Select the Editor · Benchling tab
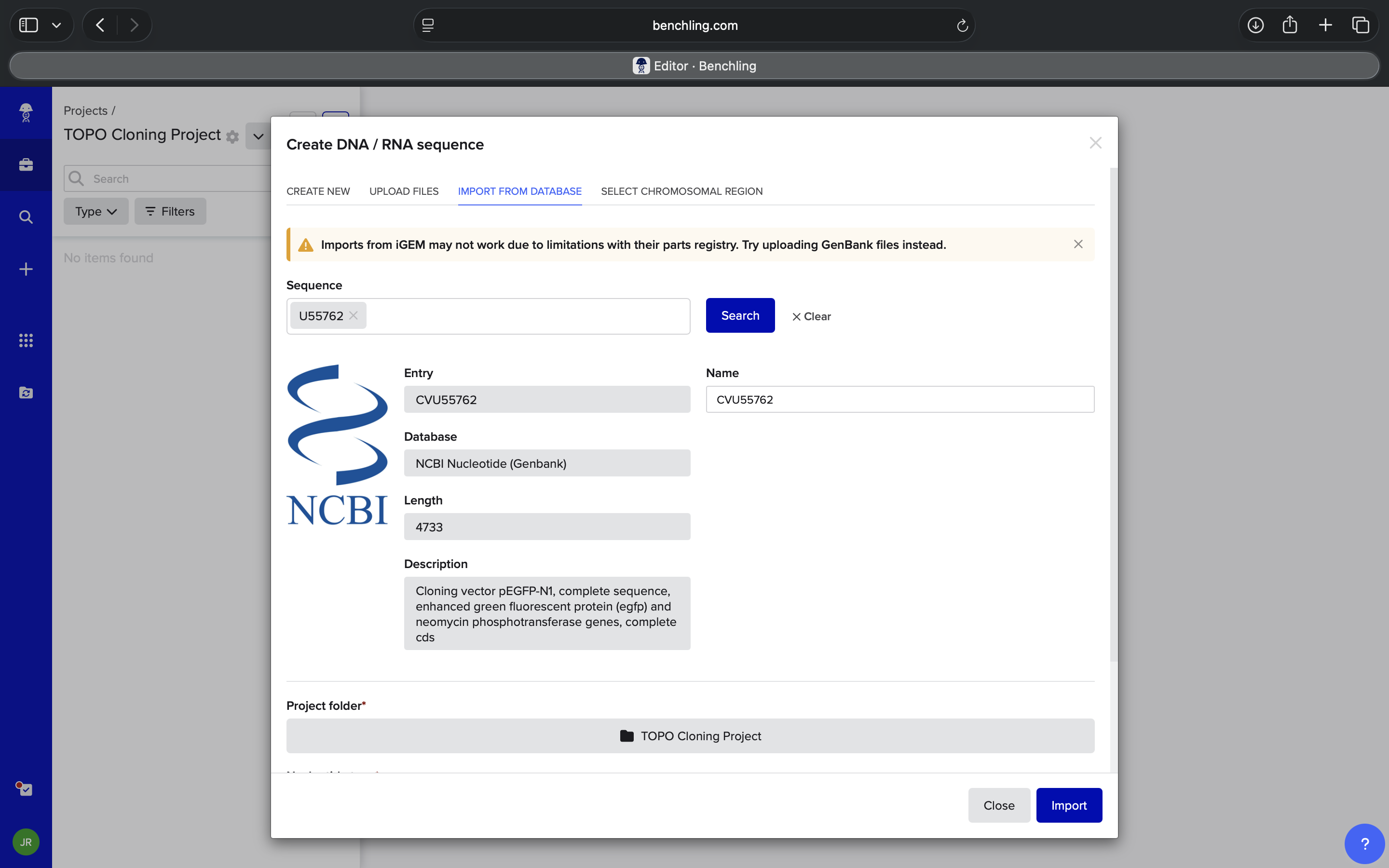The height and width of the screenshot is (868, 1389). tap(694, 66)
